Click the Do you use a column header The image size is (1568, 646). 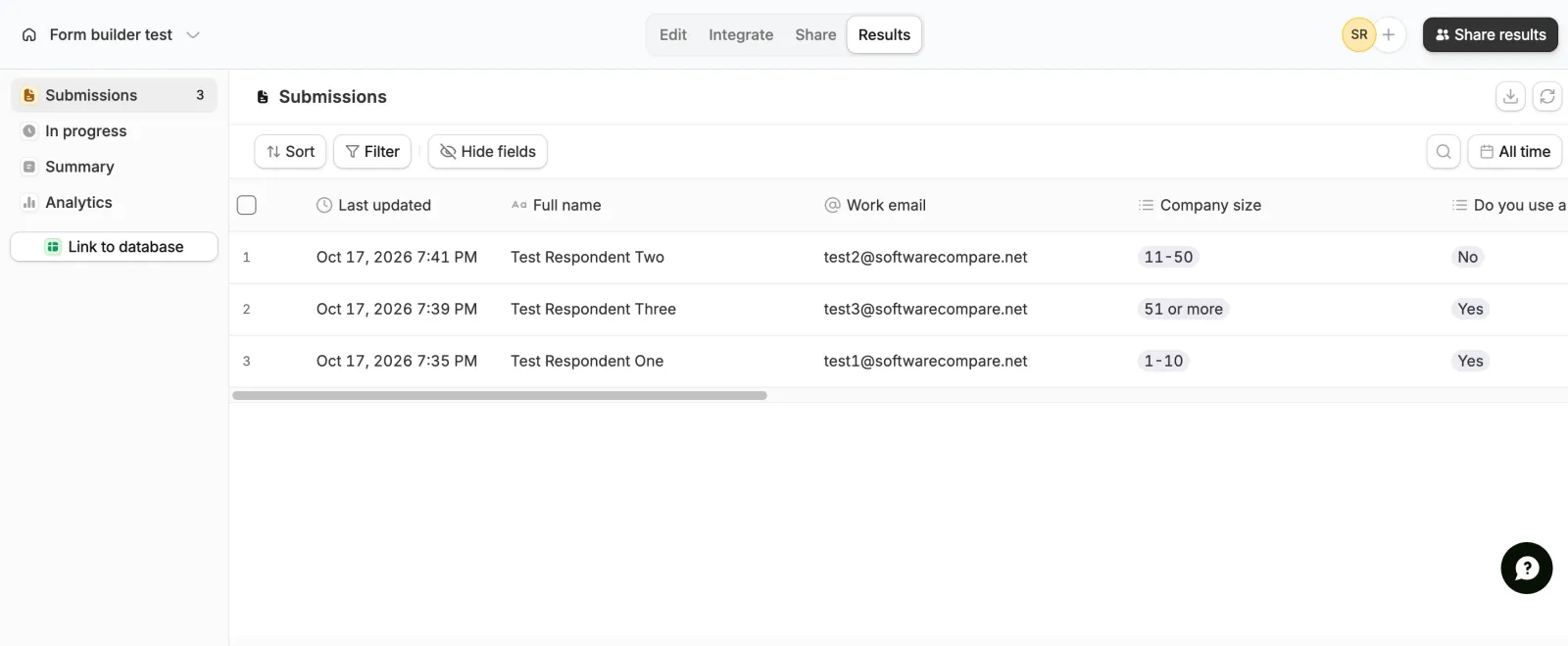click(1509, 205)
